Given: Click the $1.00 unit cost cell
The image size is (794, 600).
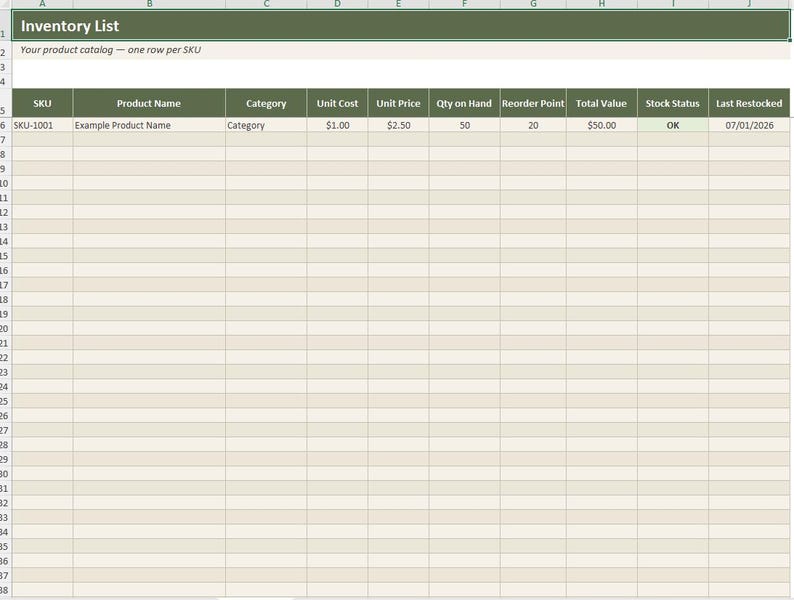Looking at the screenshot, I should [338, 125].
